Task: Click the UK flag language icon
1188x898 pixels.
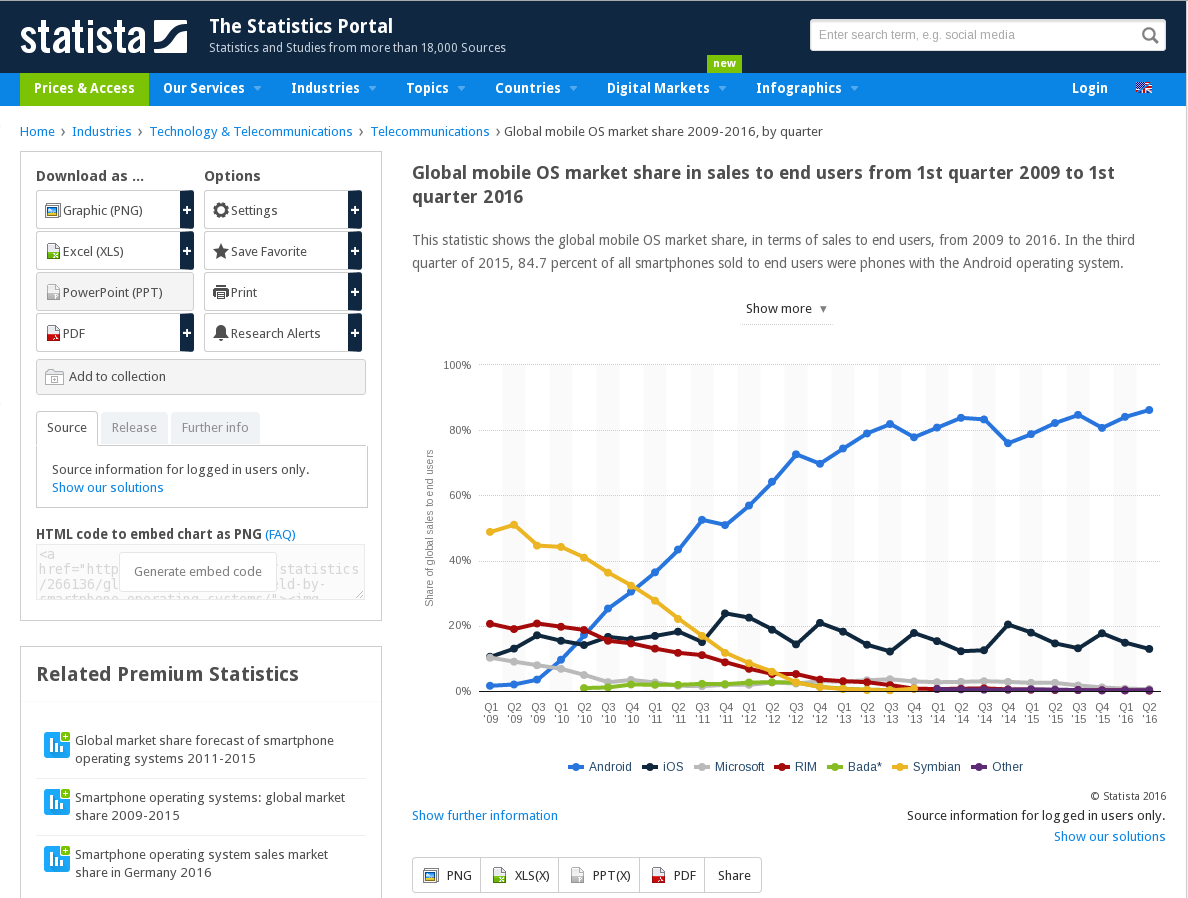Action: (x=1143, y=88)
